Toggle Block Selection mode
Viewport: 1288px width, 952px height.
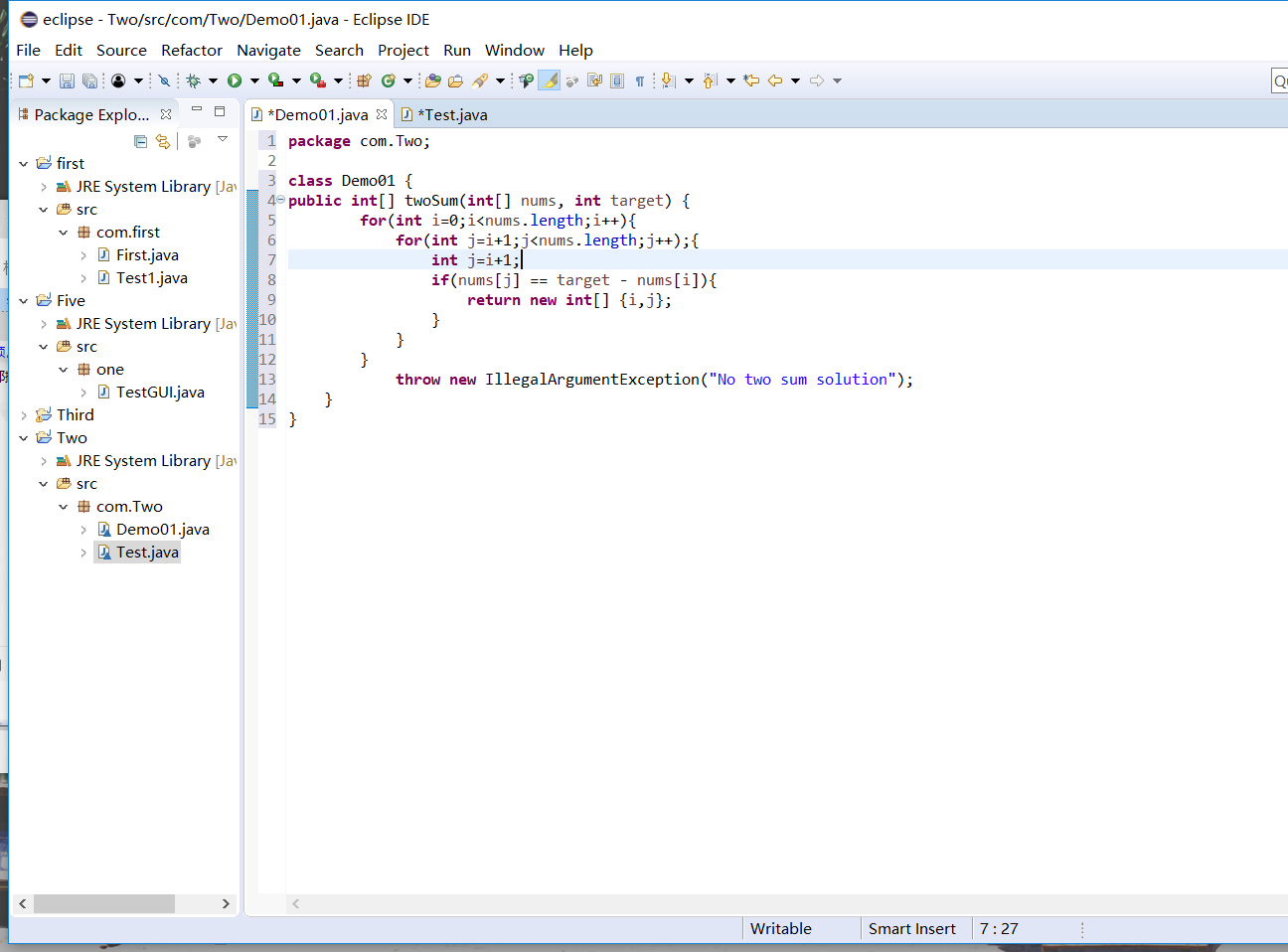pos(617,80)
